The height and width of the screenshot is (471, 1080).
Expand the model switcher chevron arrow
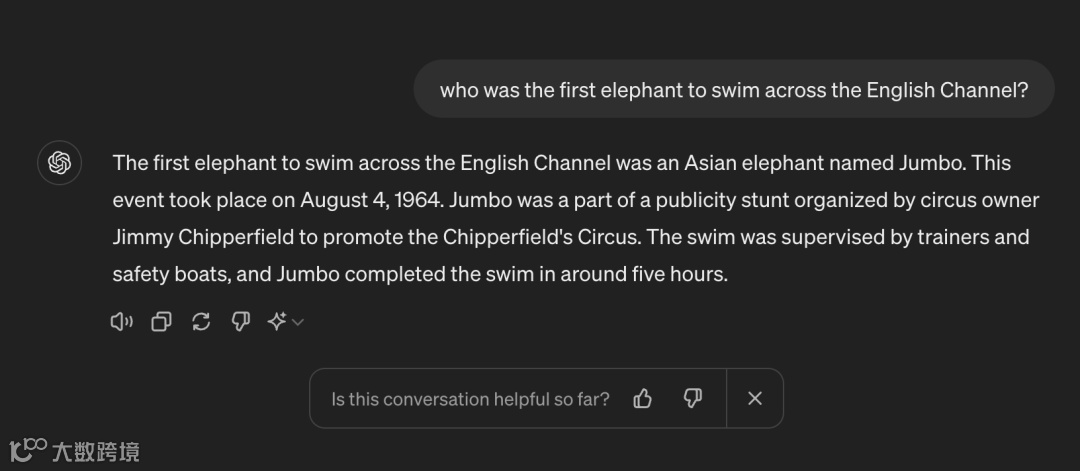(298, 322)
